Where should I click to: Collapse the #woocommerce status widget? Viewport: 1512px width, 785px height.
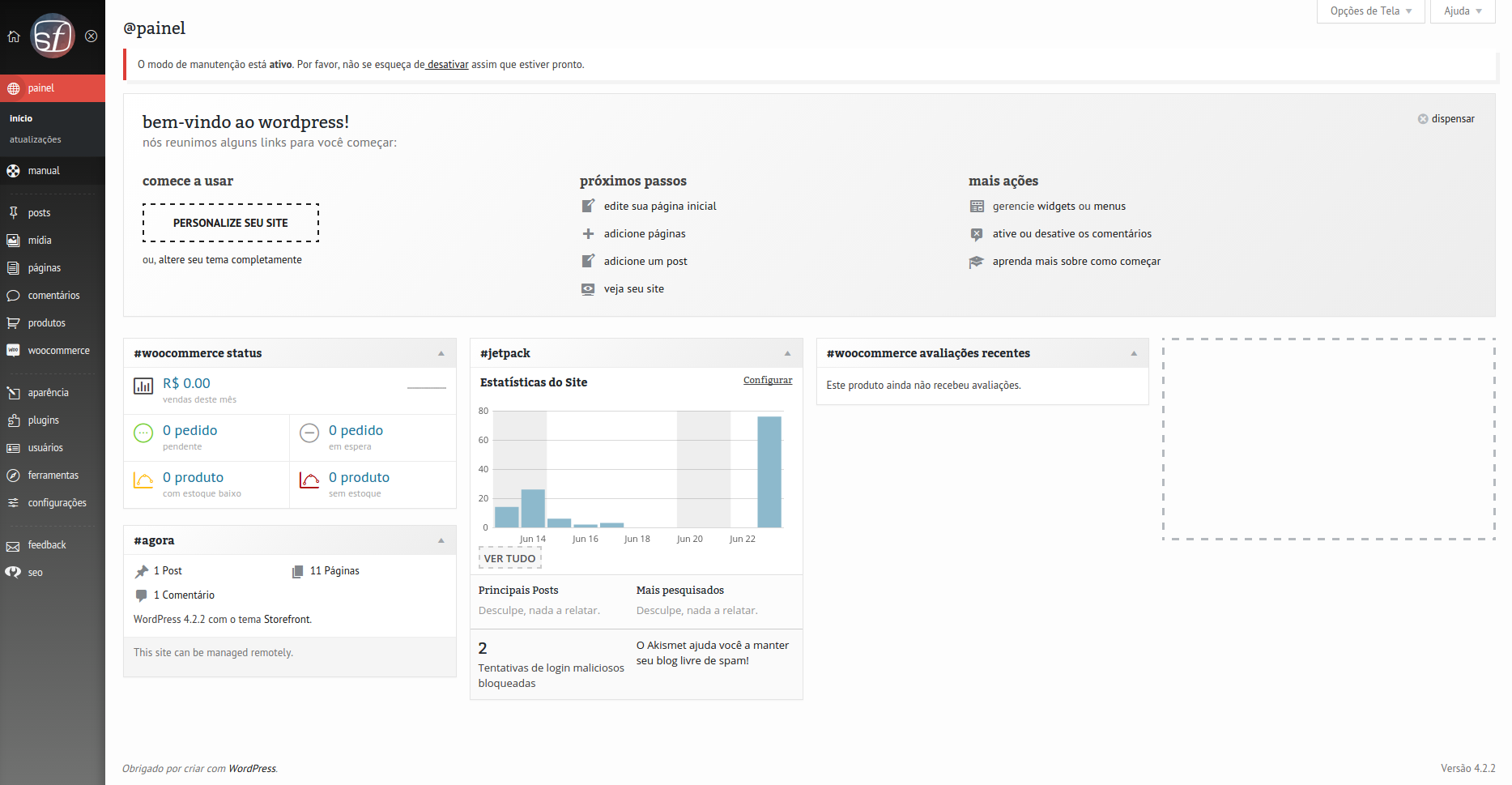pyautogui.click(x=441, y=353)
